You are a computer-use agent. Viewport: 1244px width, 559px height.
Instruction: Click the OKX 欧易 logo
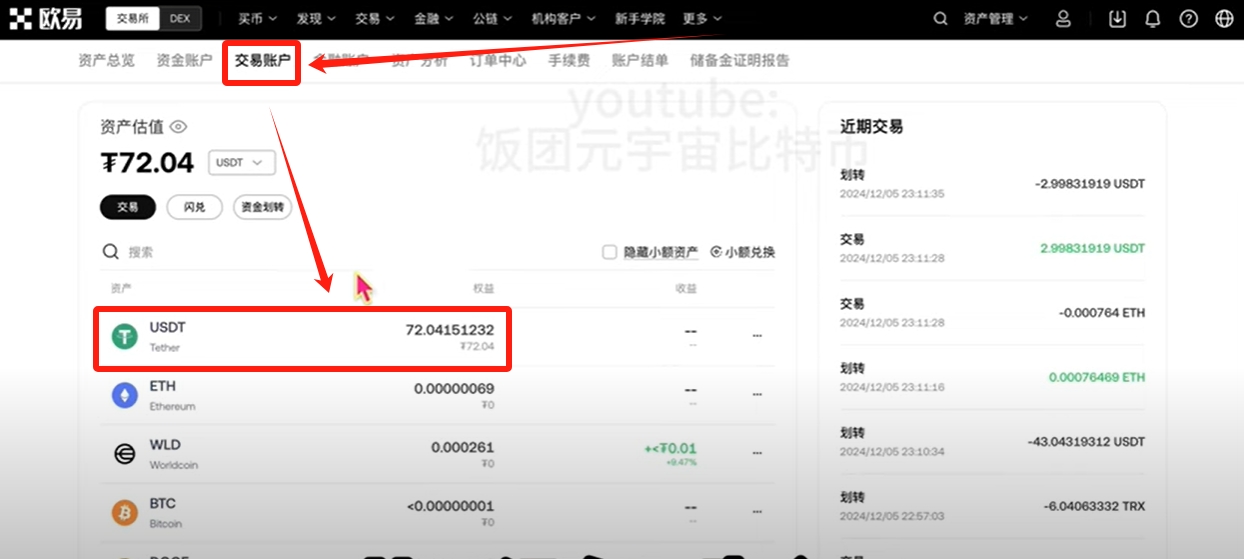[47, 18]
